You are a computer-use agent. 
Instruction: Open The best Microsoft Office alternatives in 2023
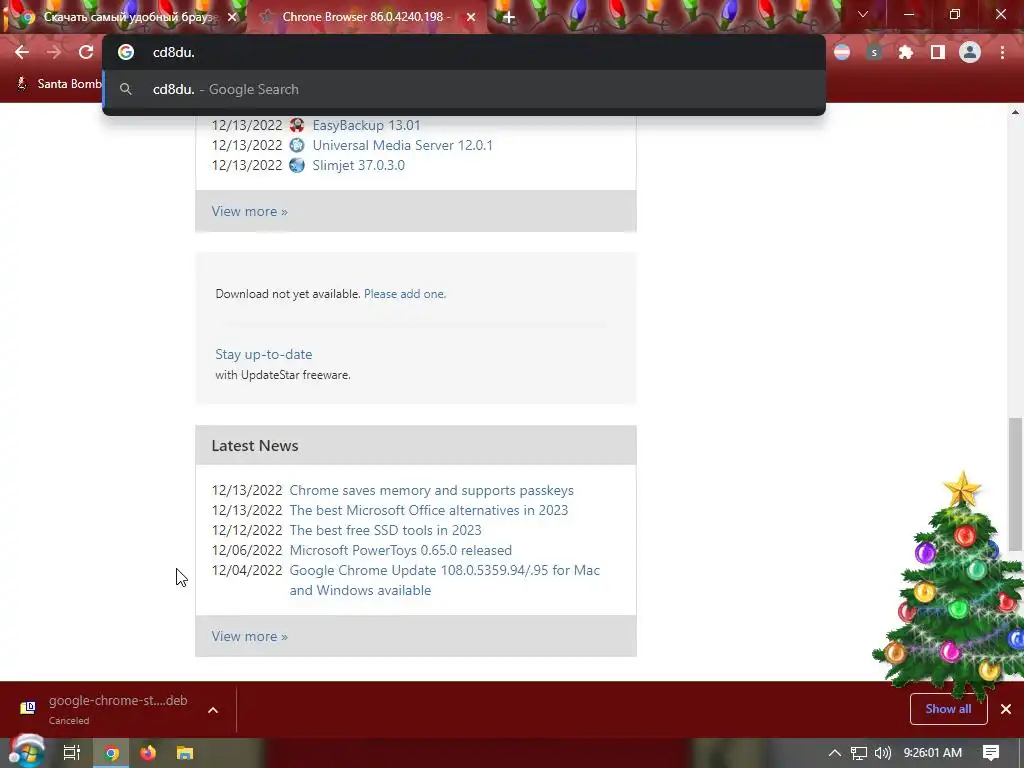point(428,510)
